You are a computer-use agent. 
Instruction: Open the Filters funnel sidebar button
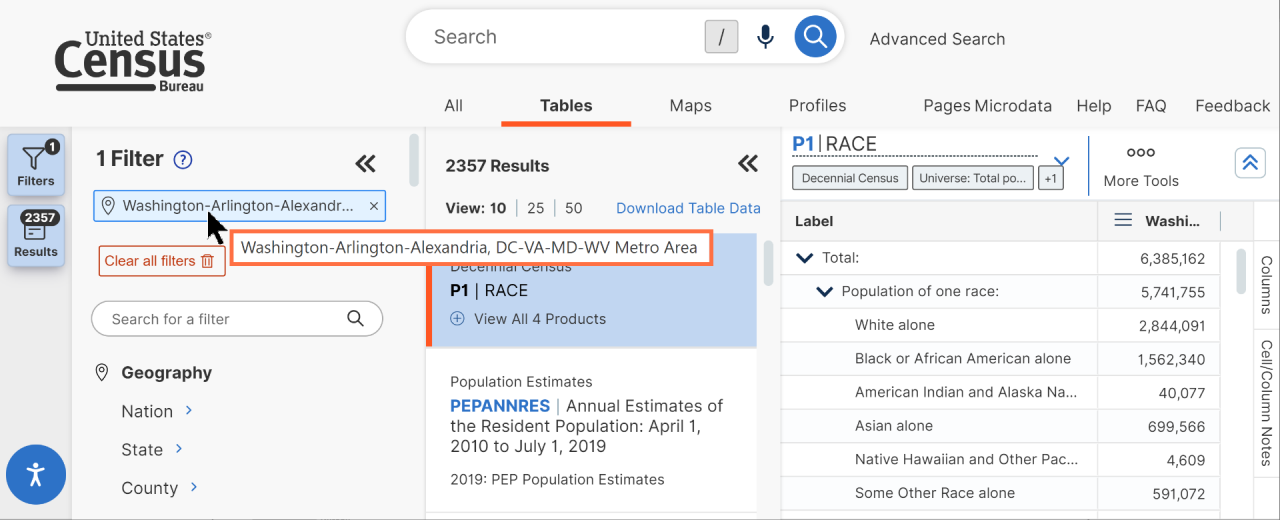click(x=36, y=164)
